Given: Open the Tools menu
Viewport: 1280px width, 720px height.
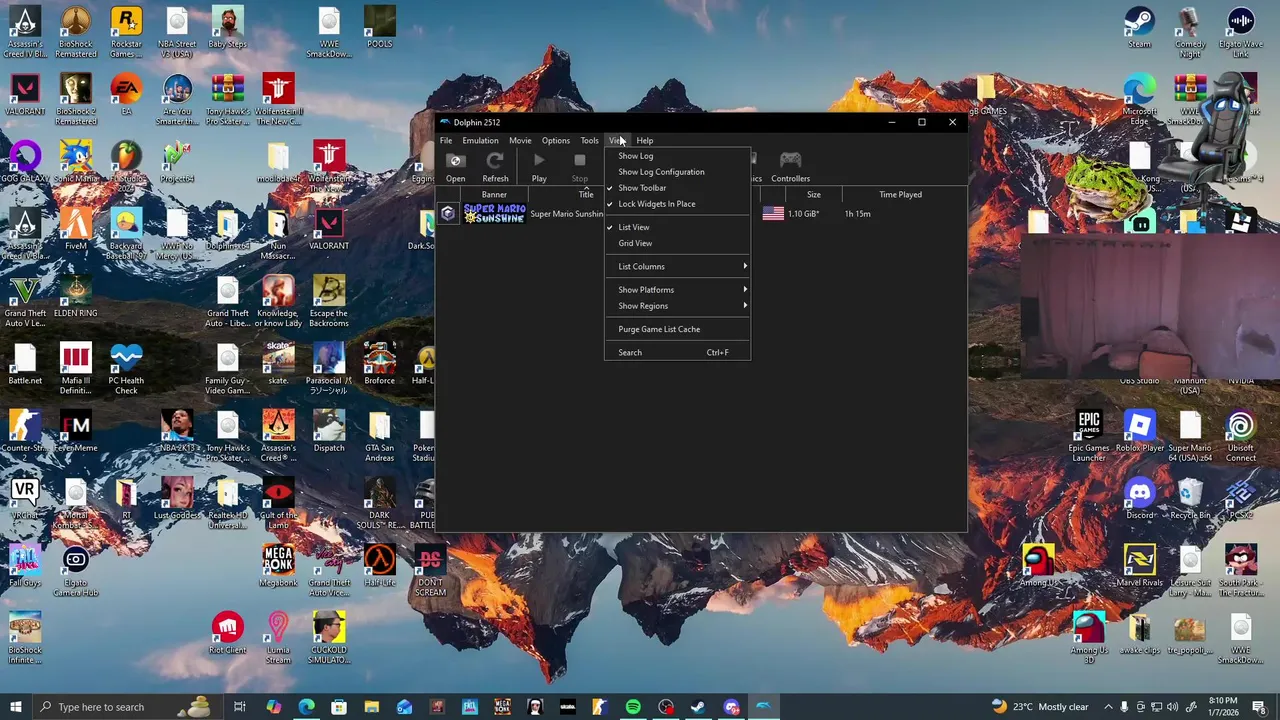Looking at the screenshot, I should (x=590, y=140).
